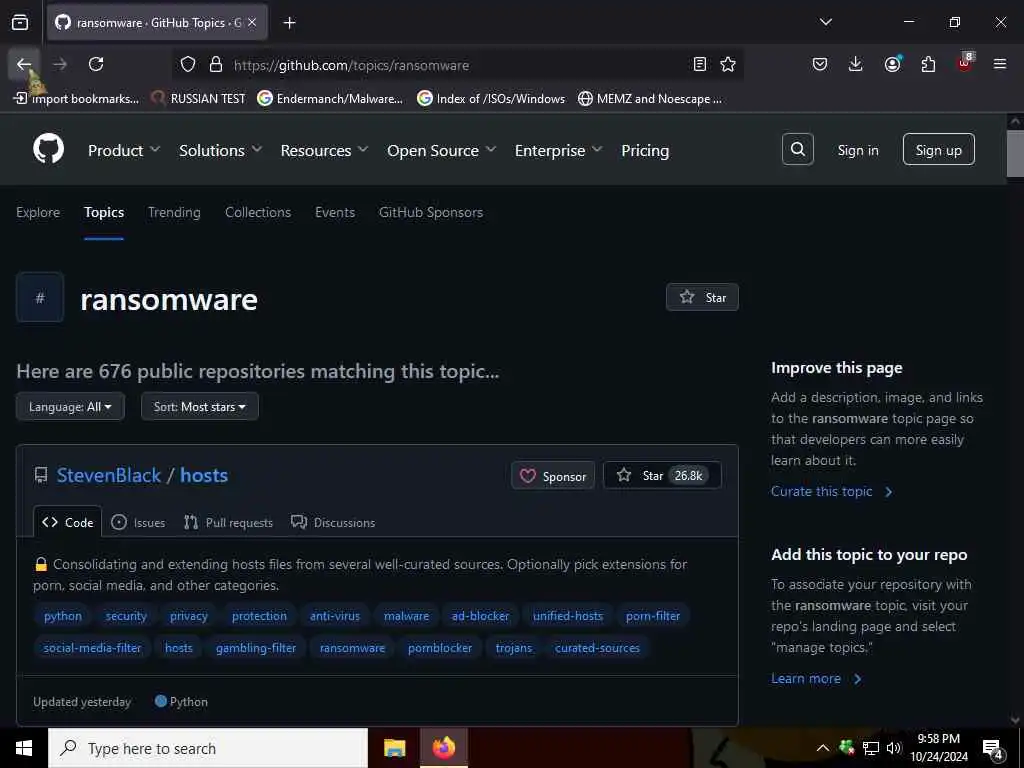
Task: Click the Learn more link
Action: (x=816, y=679)
